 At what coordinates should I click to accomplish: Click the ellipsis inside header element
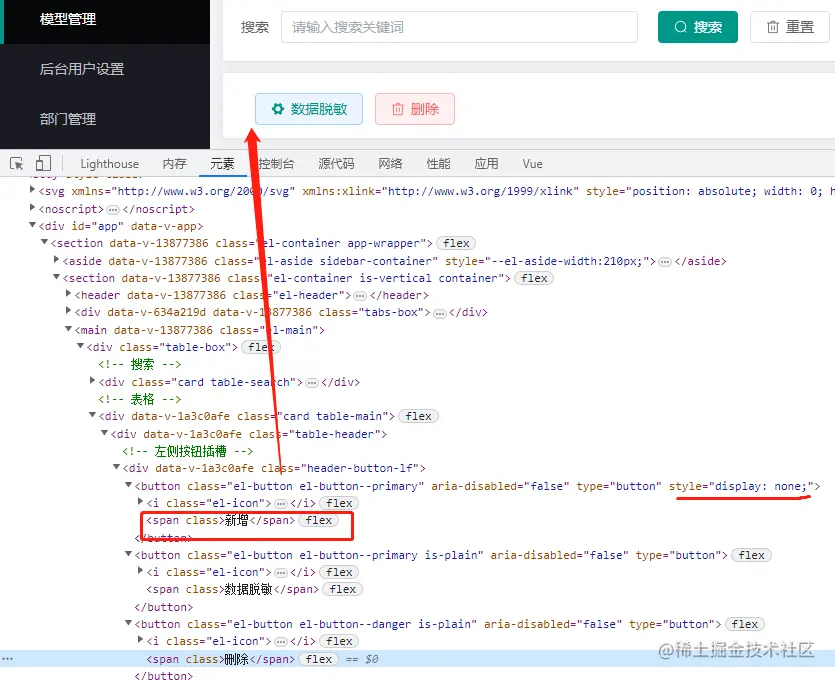[360, 296]
